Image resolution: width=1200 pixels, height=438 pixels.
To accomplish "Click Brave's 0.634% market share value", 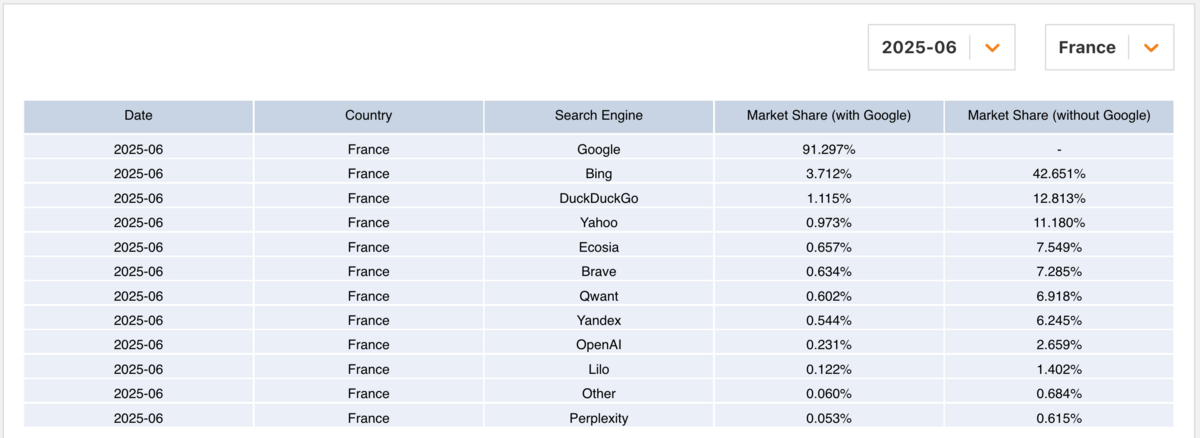I will point(829,272).
